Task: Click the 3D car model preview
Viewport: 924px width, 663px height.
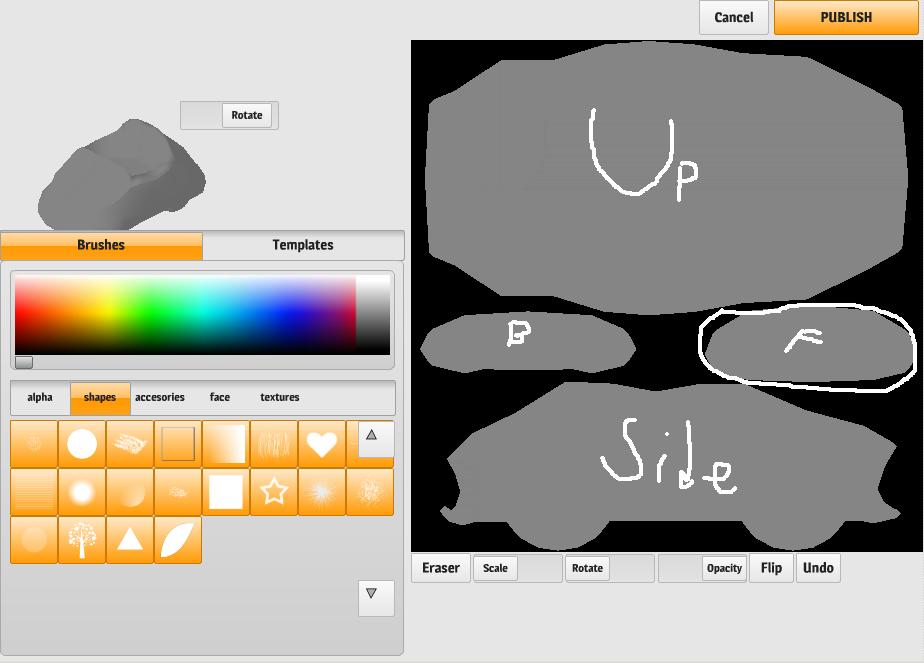Action: tap(122, 176)
